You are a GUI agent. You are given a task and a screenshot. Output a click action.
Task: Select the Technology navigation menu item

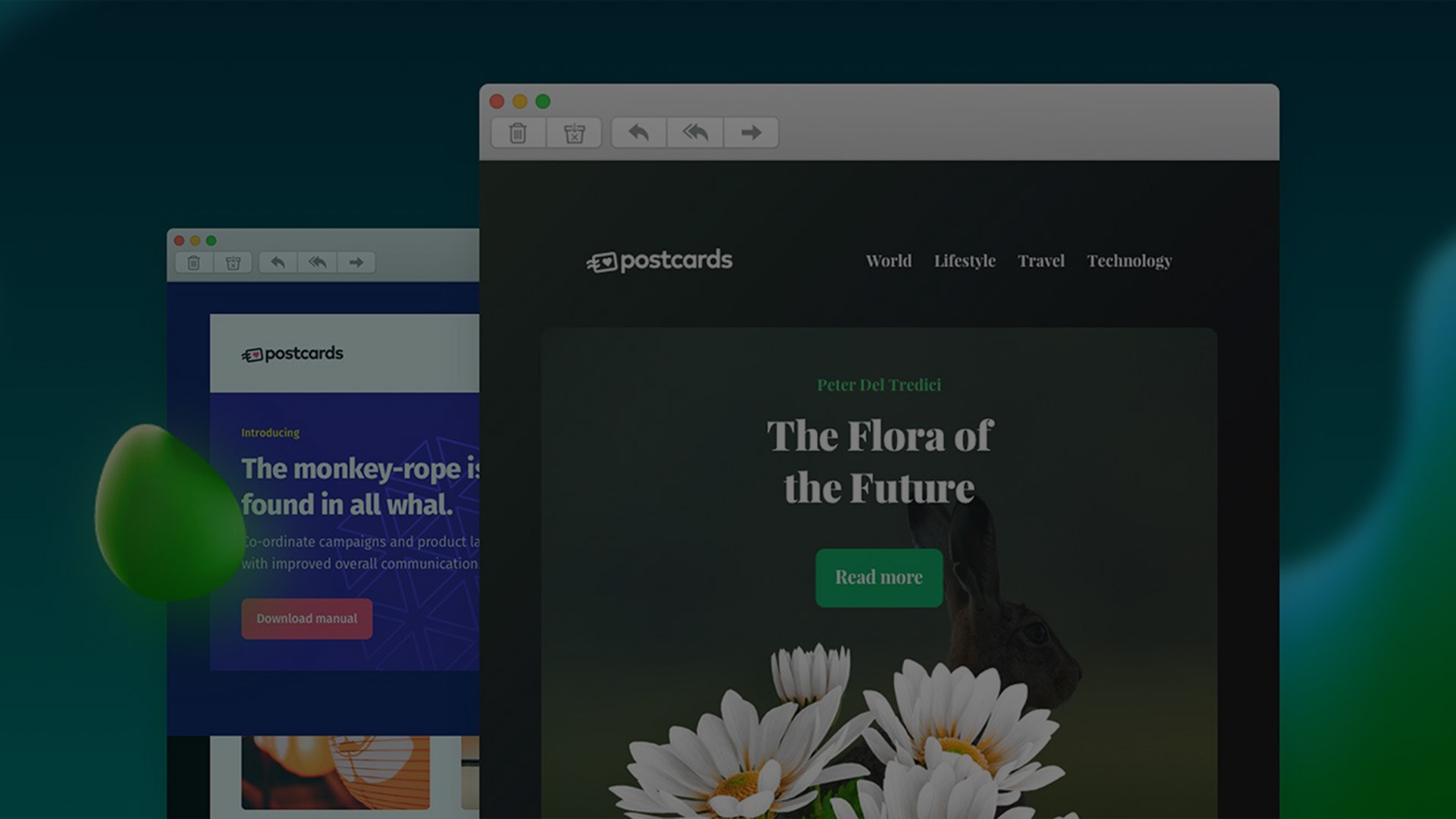(1129, 260)
